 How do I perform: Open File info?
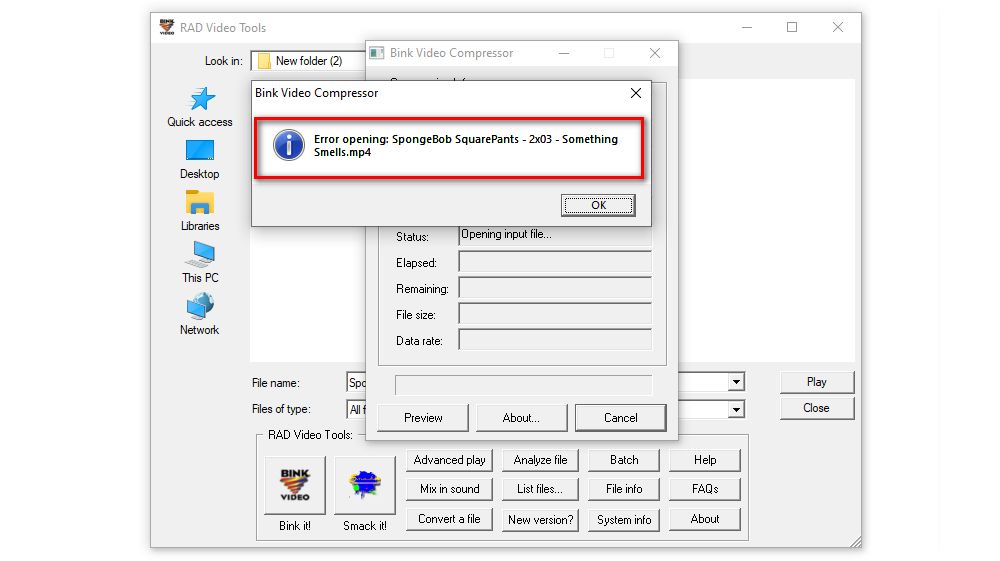pos(624,489)
